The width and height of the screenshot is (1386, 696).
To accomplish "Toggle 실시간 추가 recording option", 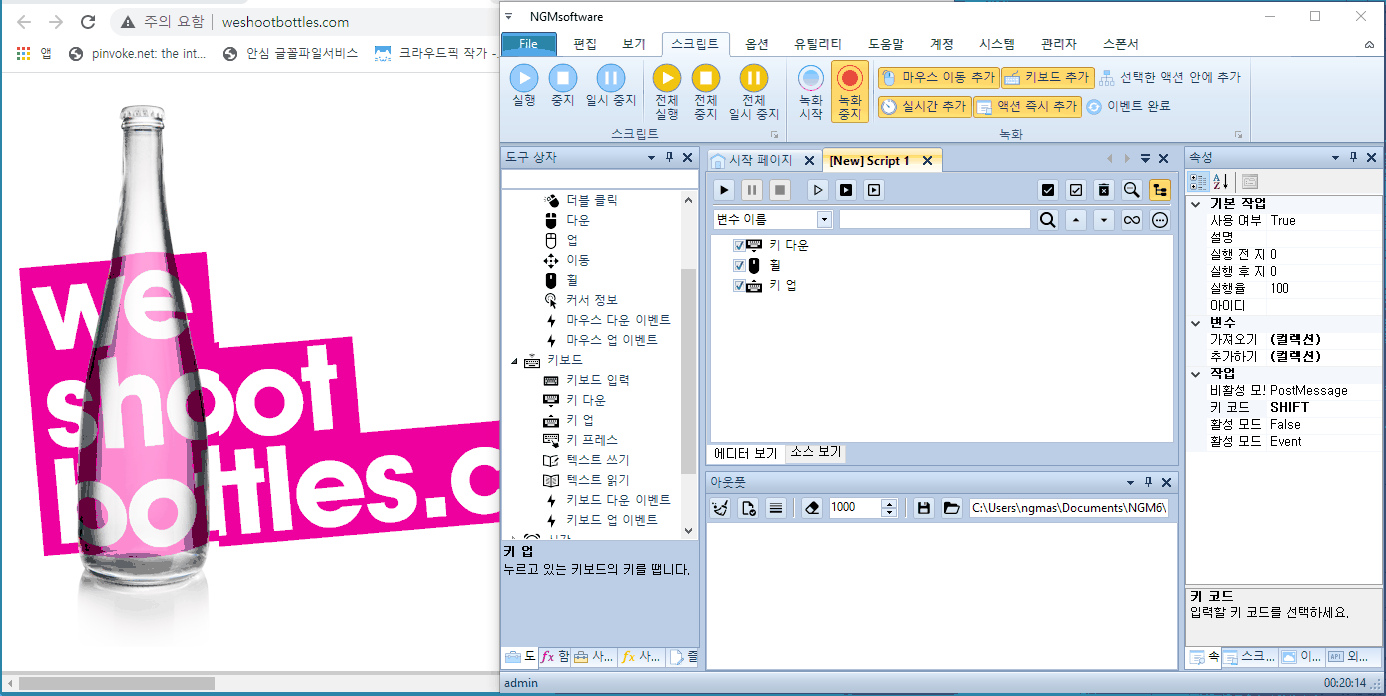I will coord(924,106).
